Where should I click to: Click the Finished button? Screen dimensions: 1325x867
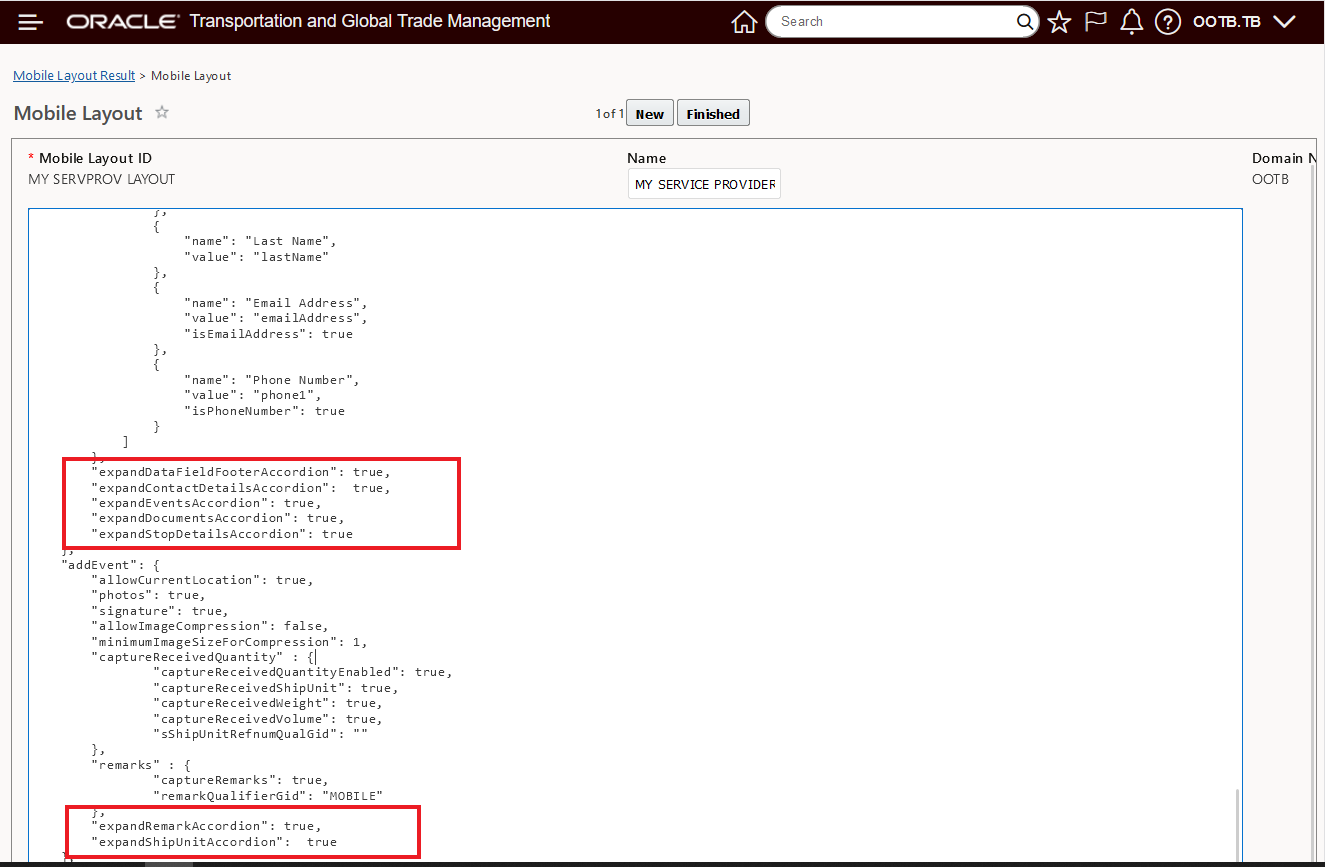pos(713,114)
